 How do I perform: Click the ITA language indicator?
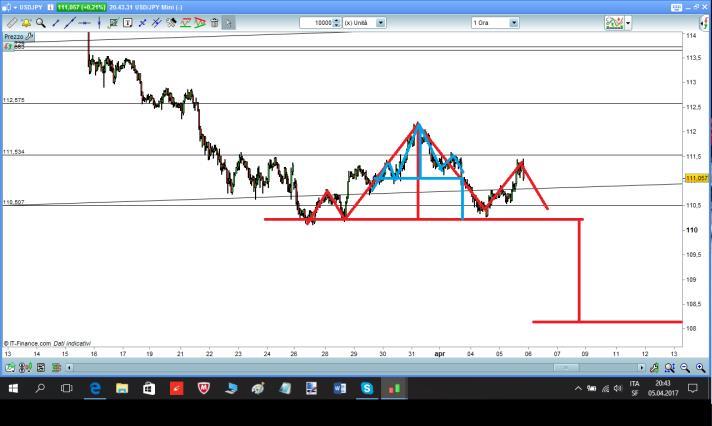pyautogui.click(x=634, y=384)
